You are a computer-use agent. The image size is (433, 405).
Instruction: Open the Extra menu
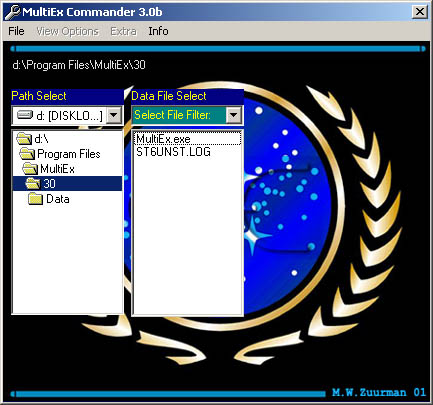click(x=123, y=31)
